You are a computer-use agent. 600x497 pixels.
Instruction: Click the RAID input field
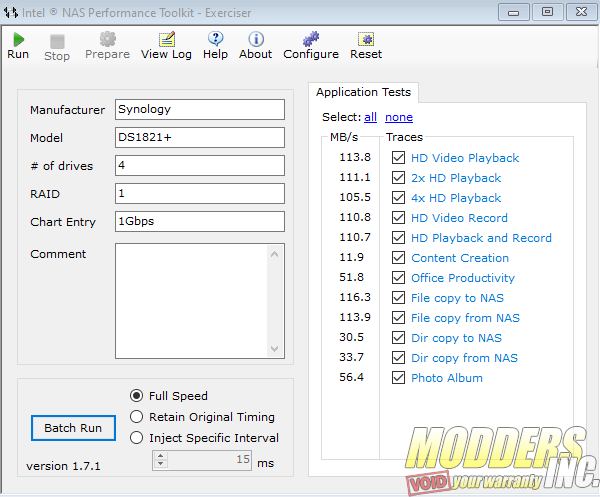(x=200, y=194)
